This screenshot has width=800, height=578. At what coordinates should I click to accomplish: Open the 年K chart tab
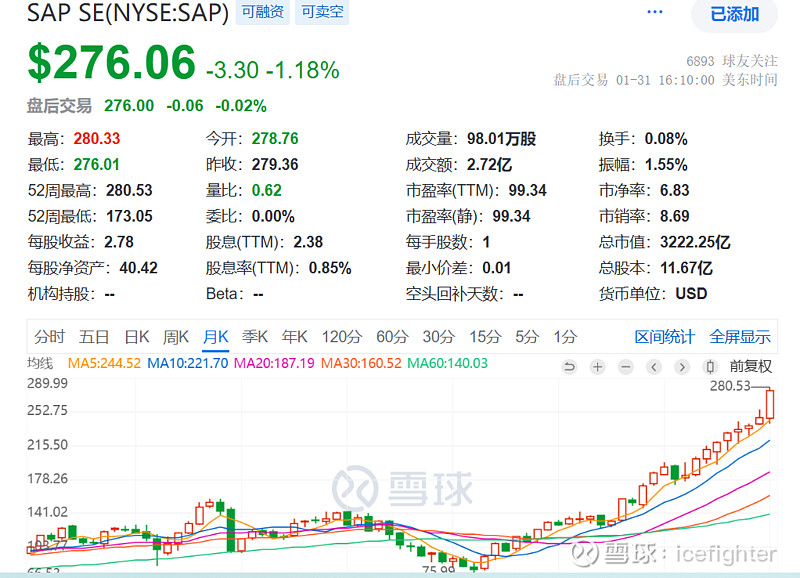pos(294,337)
